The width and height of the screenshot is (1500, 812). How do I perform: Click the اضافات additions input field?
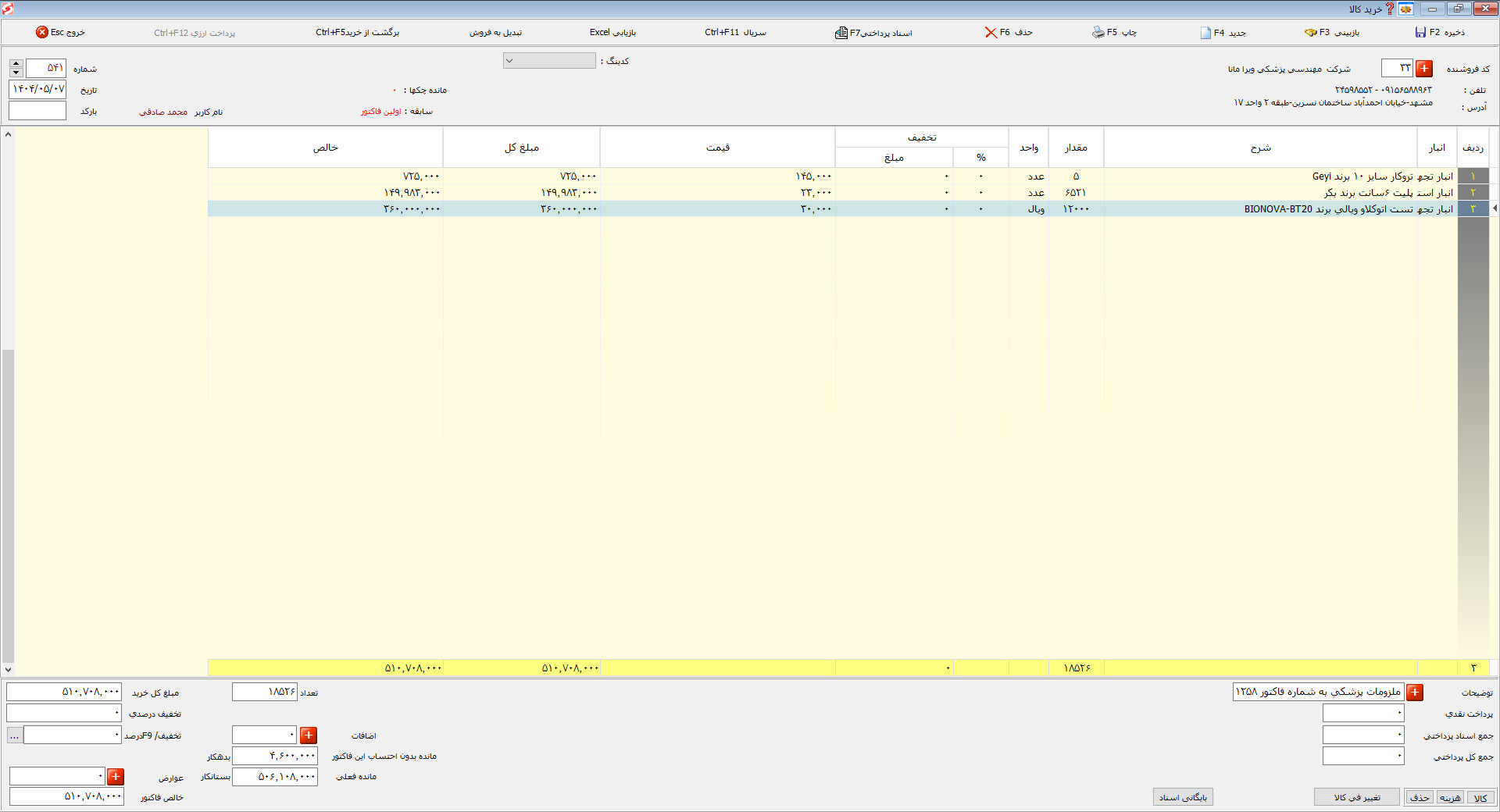coord(264,735)
